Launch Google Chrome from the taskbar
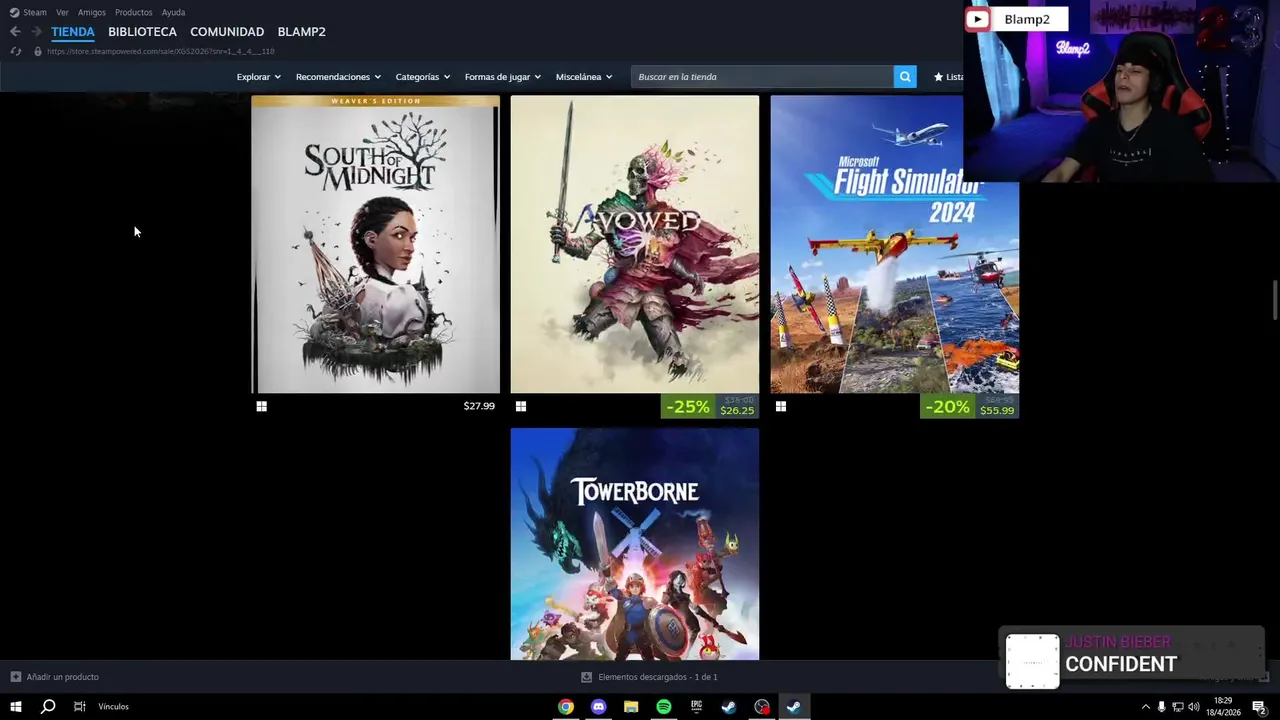The height and width of the screenshot is (720, 1280). click(566, 707)
